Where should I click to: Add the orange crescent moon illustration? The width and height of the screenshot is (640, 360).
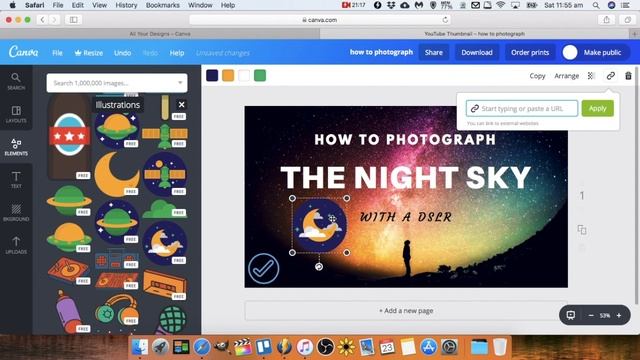[x=117, y=174]
